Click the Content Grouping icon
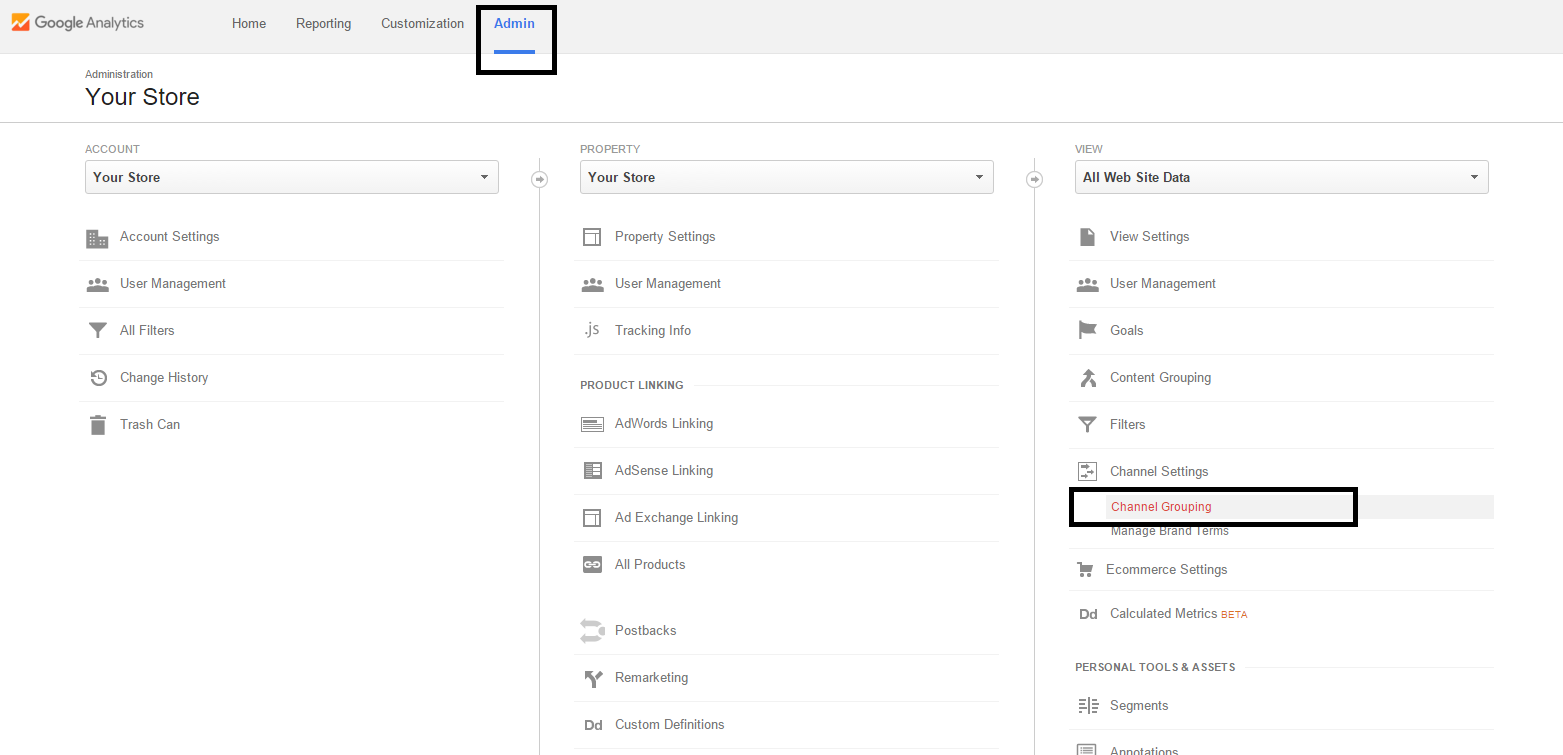1563x755 pixels. pos(1087,378)
